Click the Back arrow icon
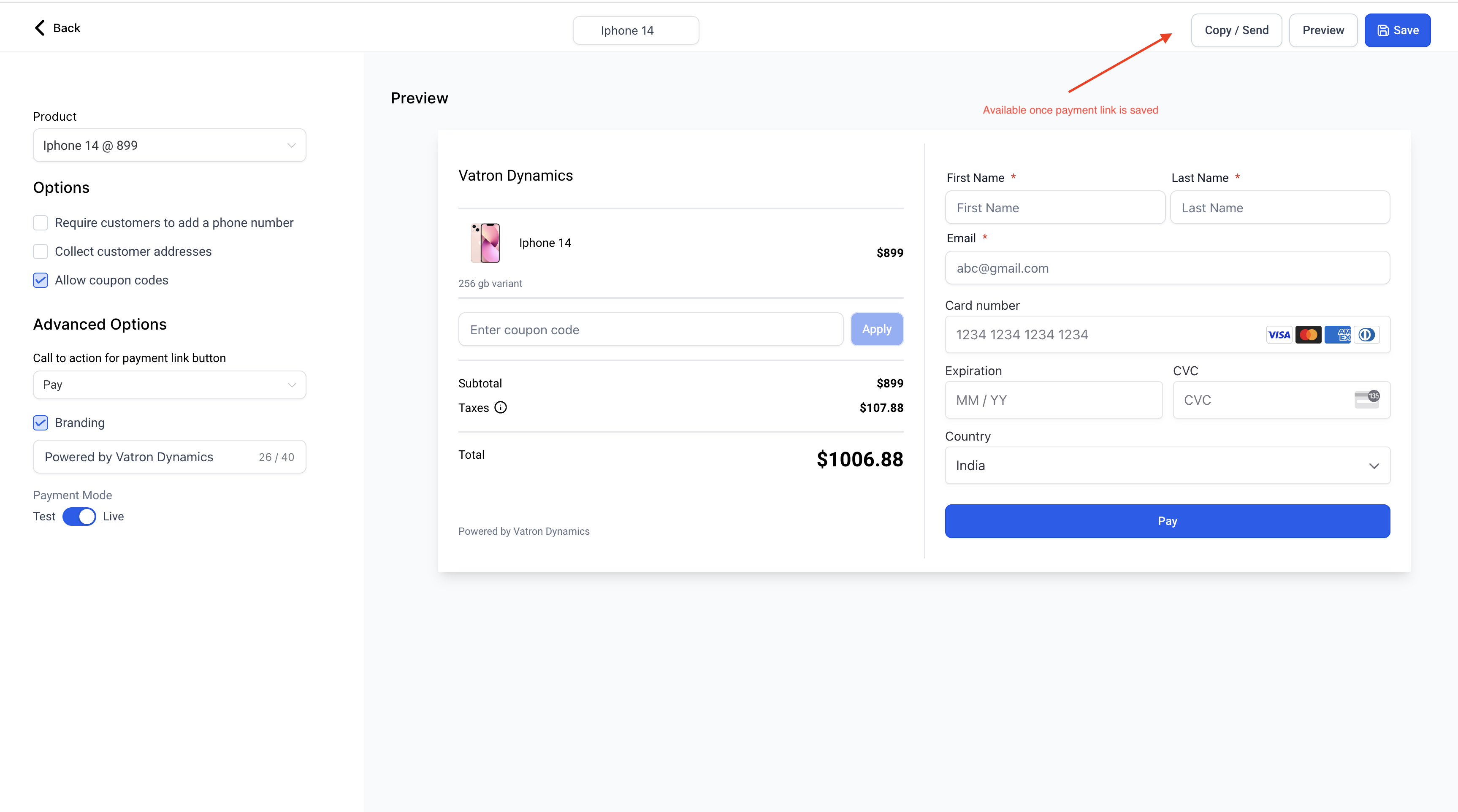This screenshot has width=1458, height=812. pyautogui.click(x=40, y=28)
